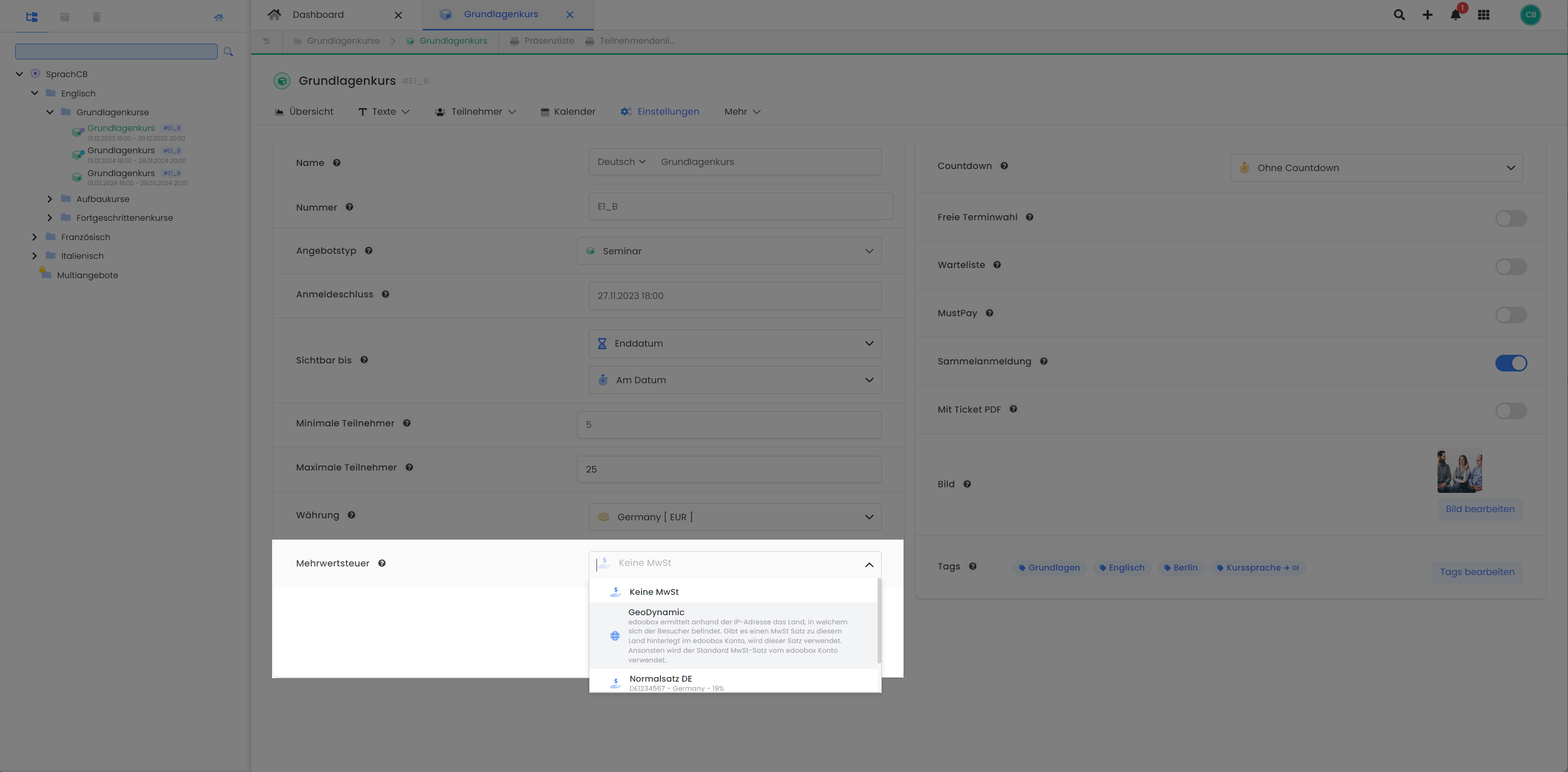The height and width of the screenshot is (772, 1568).
Task: Click the home icon above the course tree
Action: tap(218, 17)
